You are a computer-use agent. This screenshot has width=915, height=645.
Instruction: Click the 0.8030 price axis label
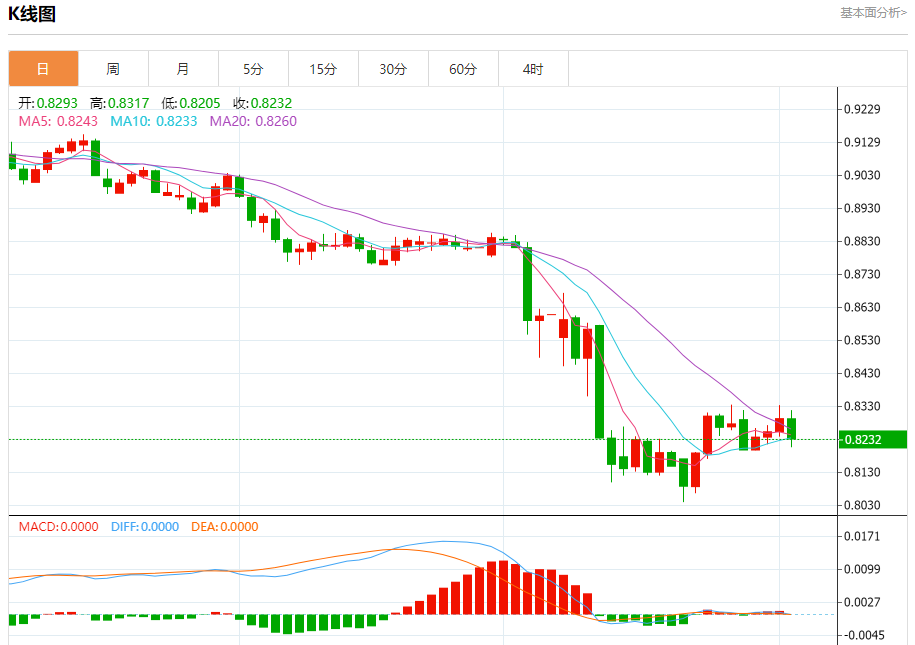pos(862,505)
